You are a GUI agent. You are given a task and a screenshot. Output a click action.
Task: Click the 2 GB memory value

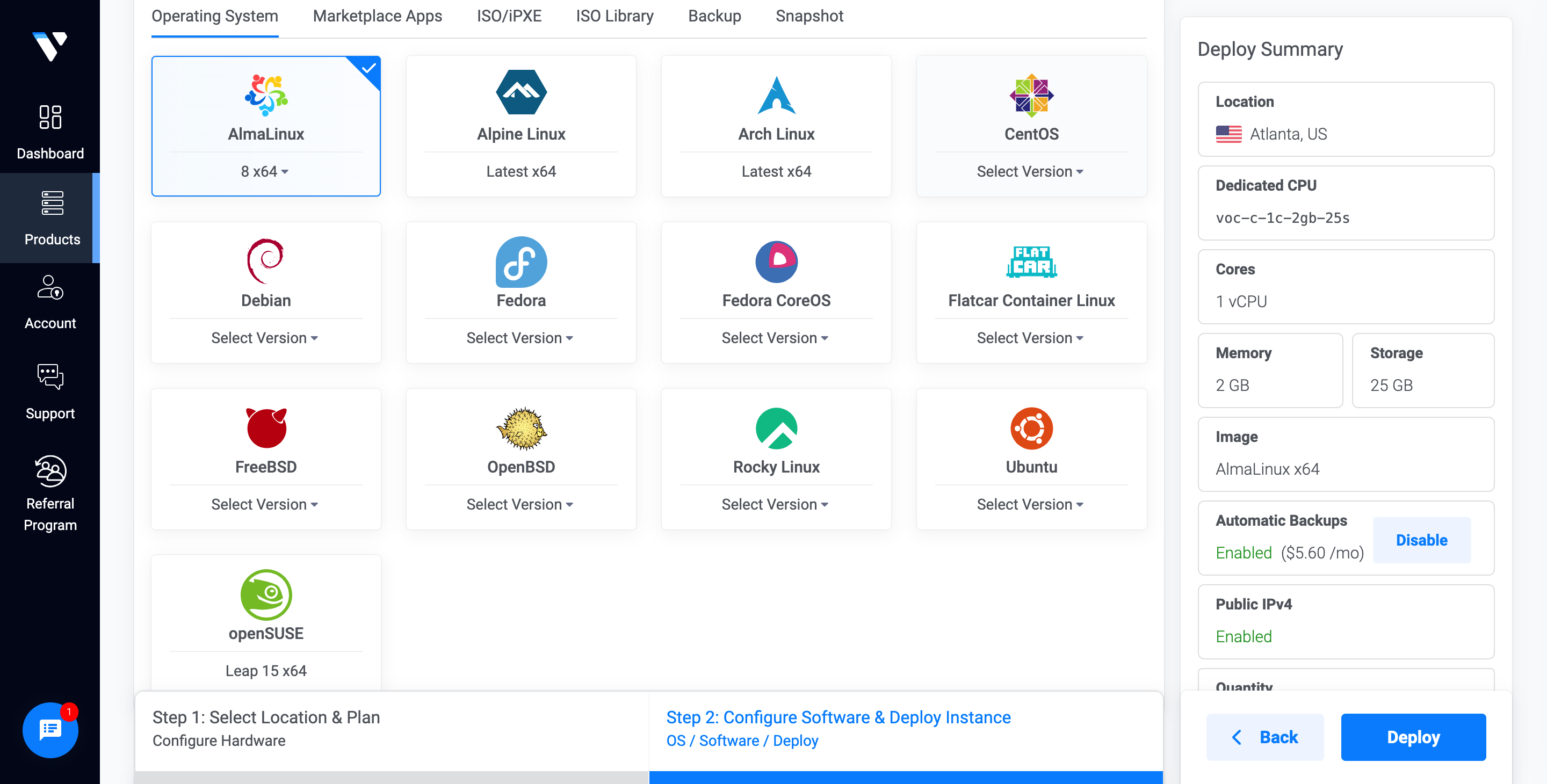pyautogui.click(x=1232, y=386)
